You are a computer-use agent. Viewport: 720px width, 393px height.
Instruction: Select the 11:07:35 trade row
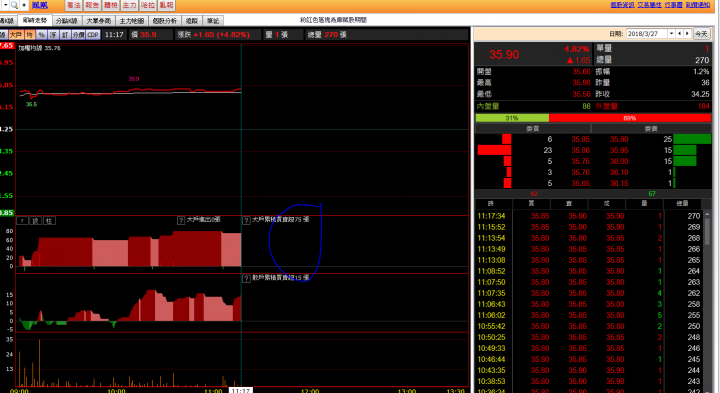tap(589, 293)
